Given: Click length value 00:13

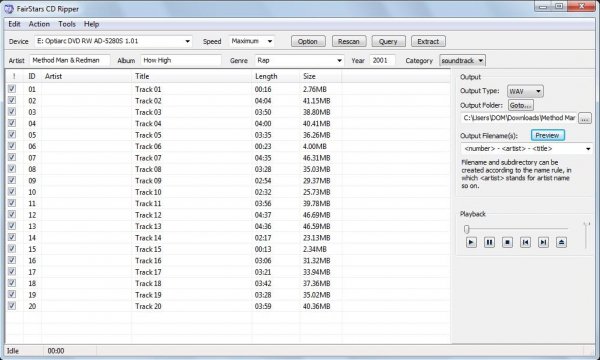Looking at the screenshot, I should coord(263,249).
